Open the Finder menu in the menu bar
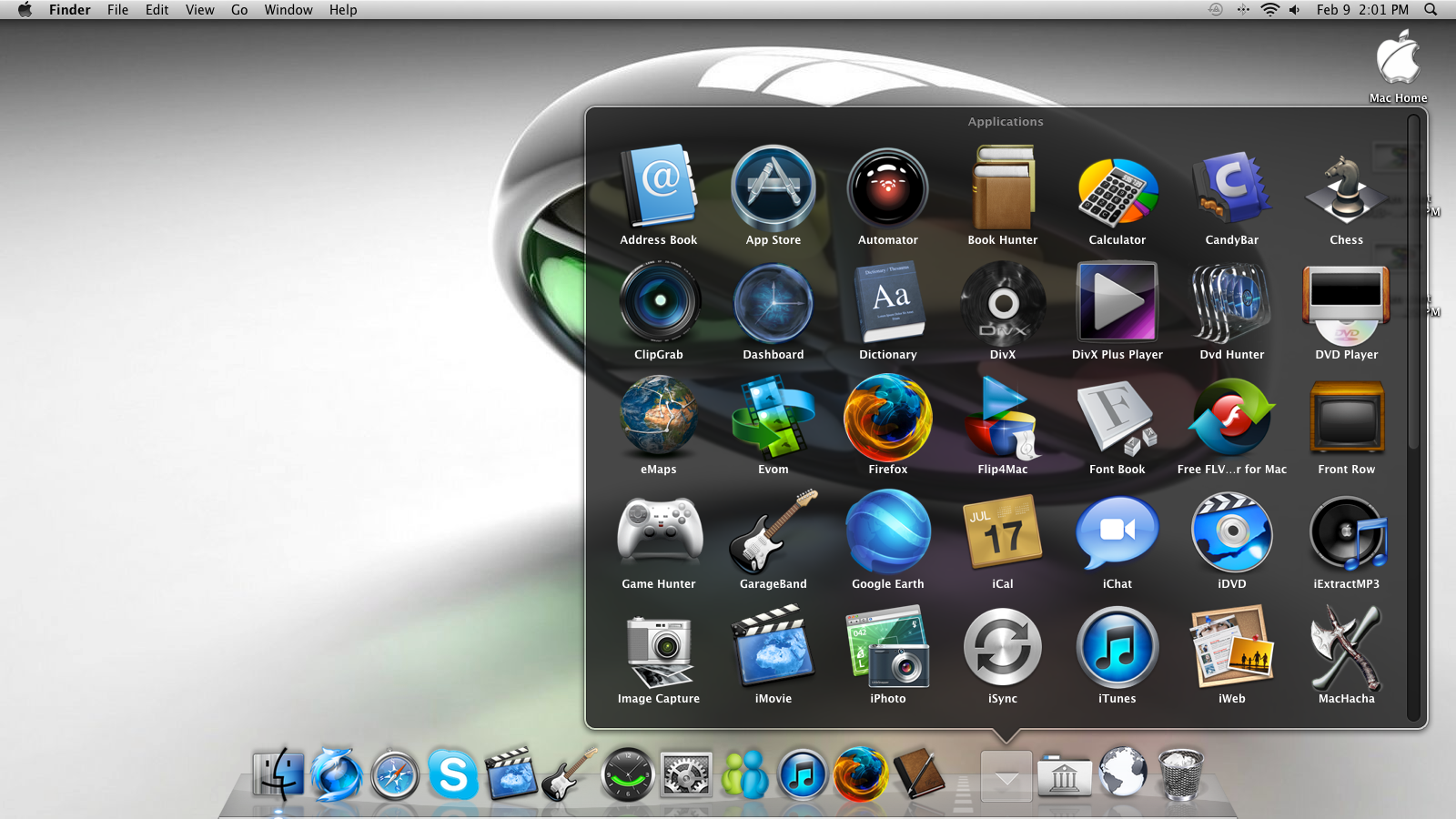Image resolution: width=1456 pixels, height=819 pixels. point(70,9)
